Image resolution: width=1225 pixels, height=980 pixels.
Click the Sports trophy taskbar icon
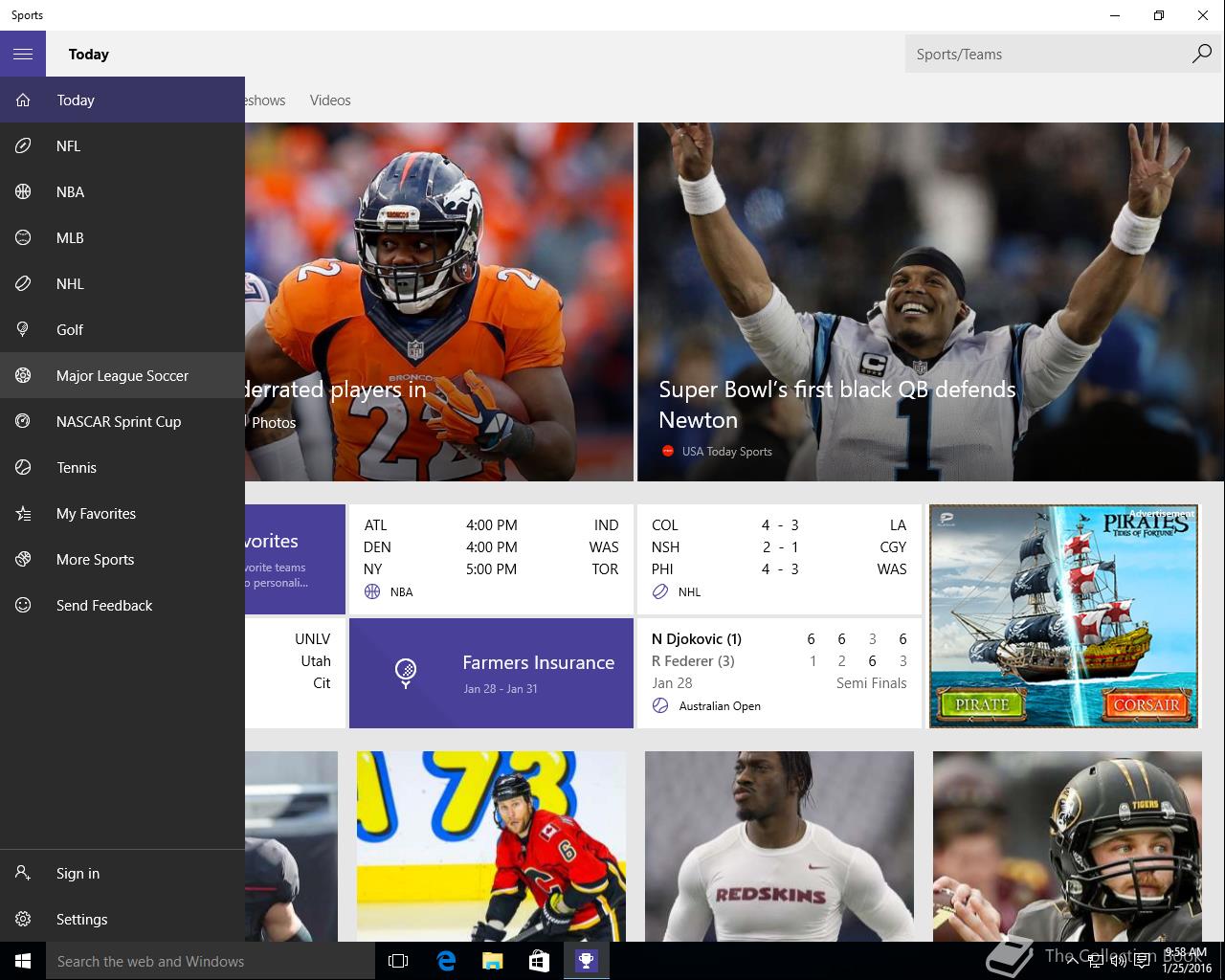586,961
